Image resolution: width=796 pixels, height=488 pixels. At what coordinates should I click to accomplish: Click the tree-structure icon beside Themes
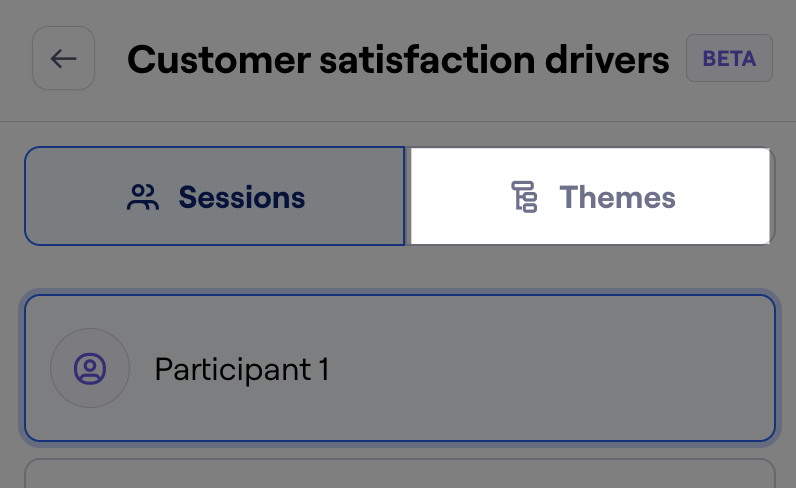pos(524,197)
